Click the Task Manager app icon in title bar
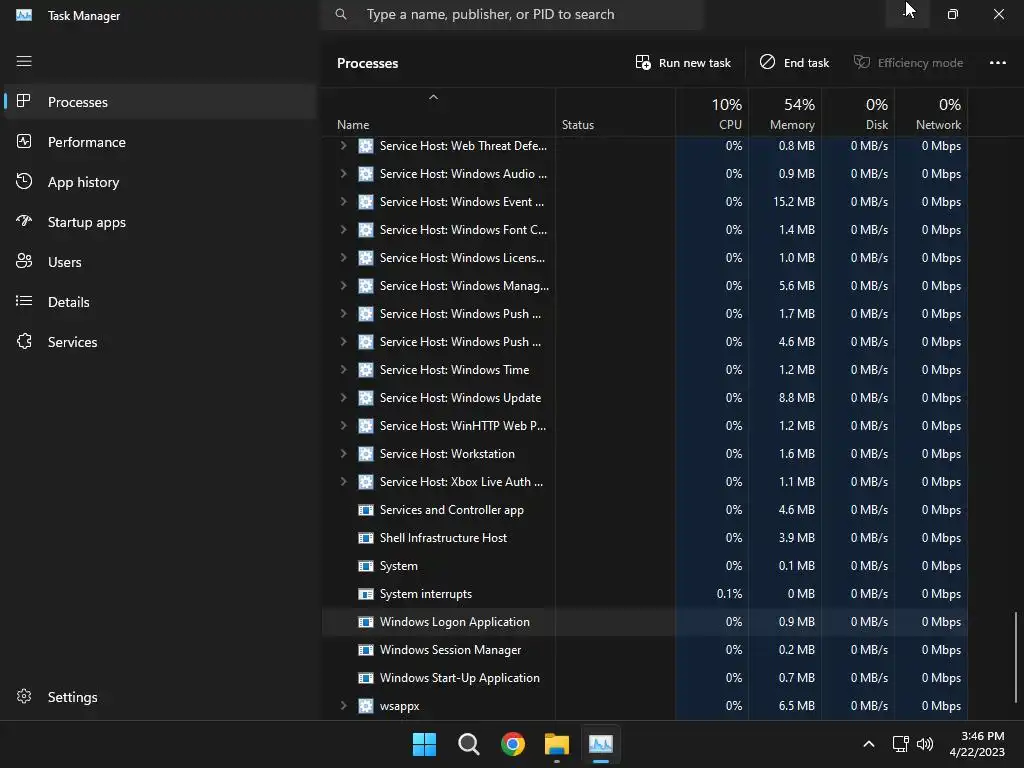 click(x=24, y=15)
